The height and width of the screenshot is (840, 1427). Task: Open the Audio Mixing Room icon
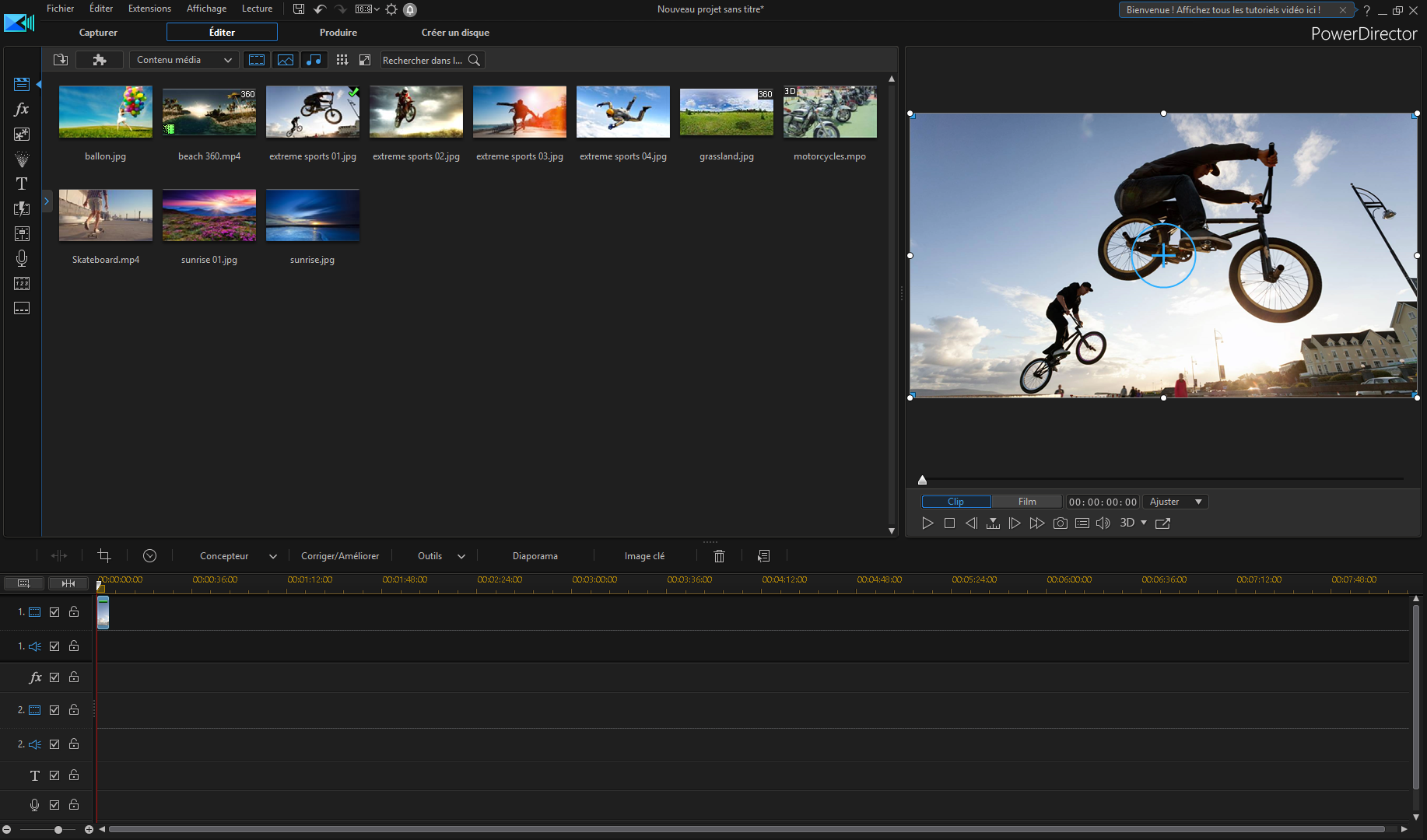point(22,233)
